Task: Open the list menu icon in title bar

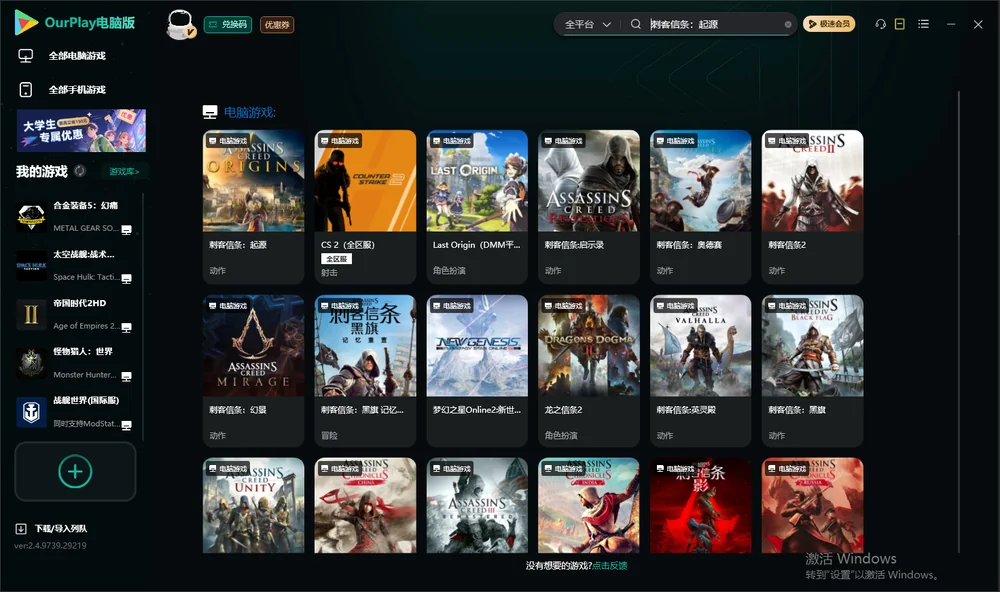Action: point(923,24)
